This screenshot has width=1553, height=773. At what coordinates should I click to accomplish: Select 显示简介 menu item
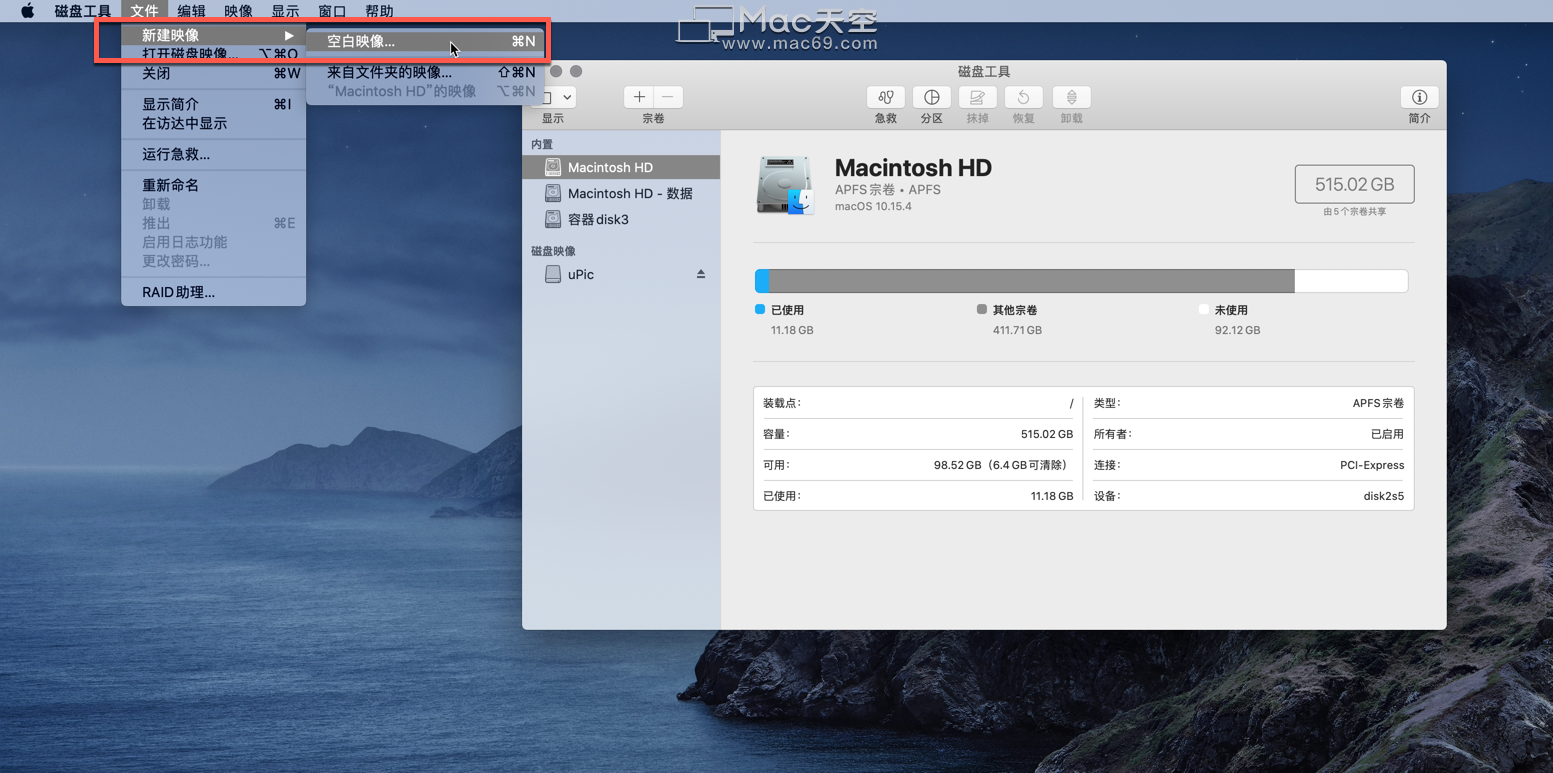tap(213, 104)
